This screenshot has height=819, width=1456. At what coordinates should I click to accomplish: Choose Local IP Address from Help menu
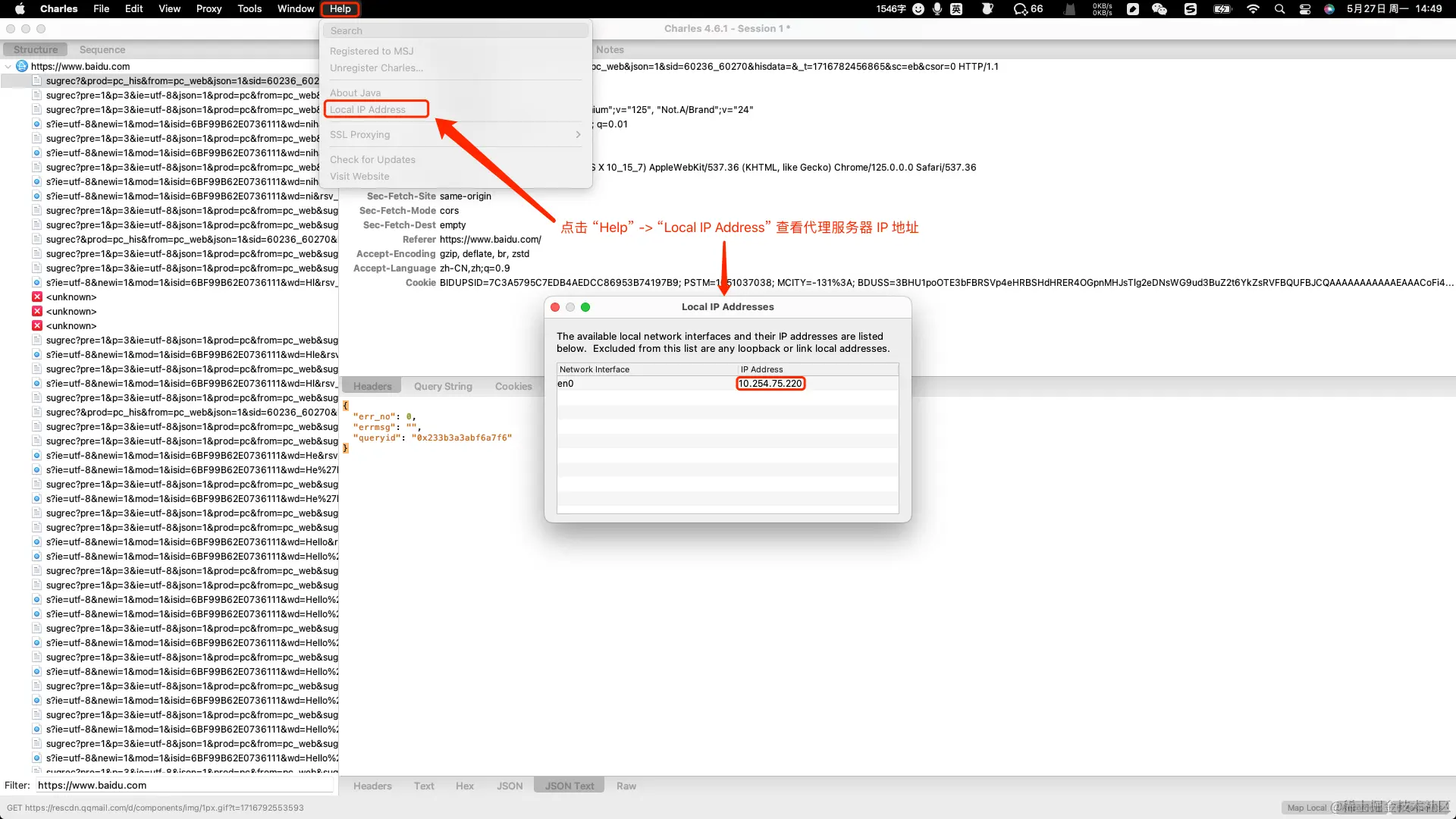[368, 109]
